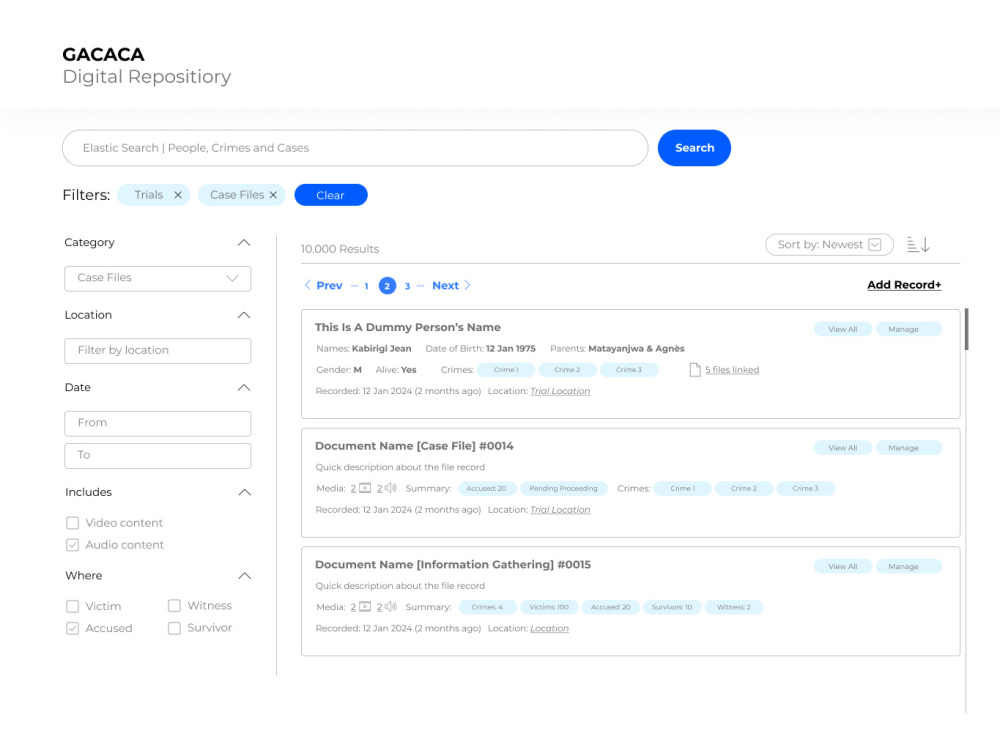
Task: Click the blue Search button
Action: point(694,148)
